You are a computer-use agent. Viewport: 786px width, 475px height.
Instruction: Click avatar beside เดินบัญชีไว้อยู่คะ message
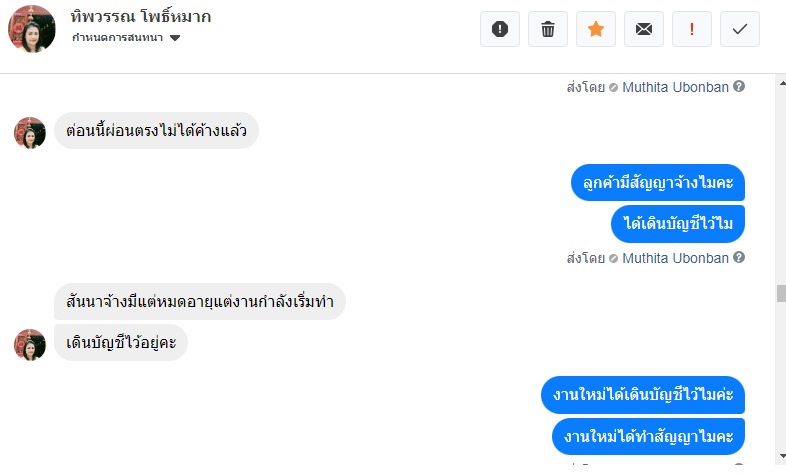(30, 344)
